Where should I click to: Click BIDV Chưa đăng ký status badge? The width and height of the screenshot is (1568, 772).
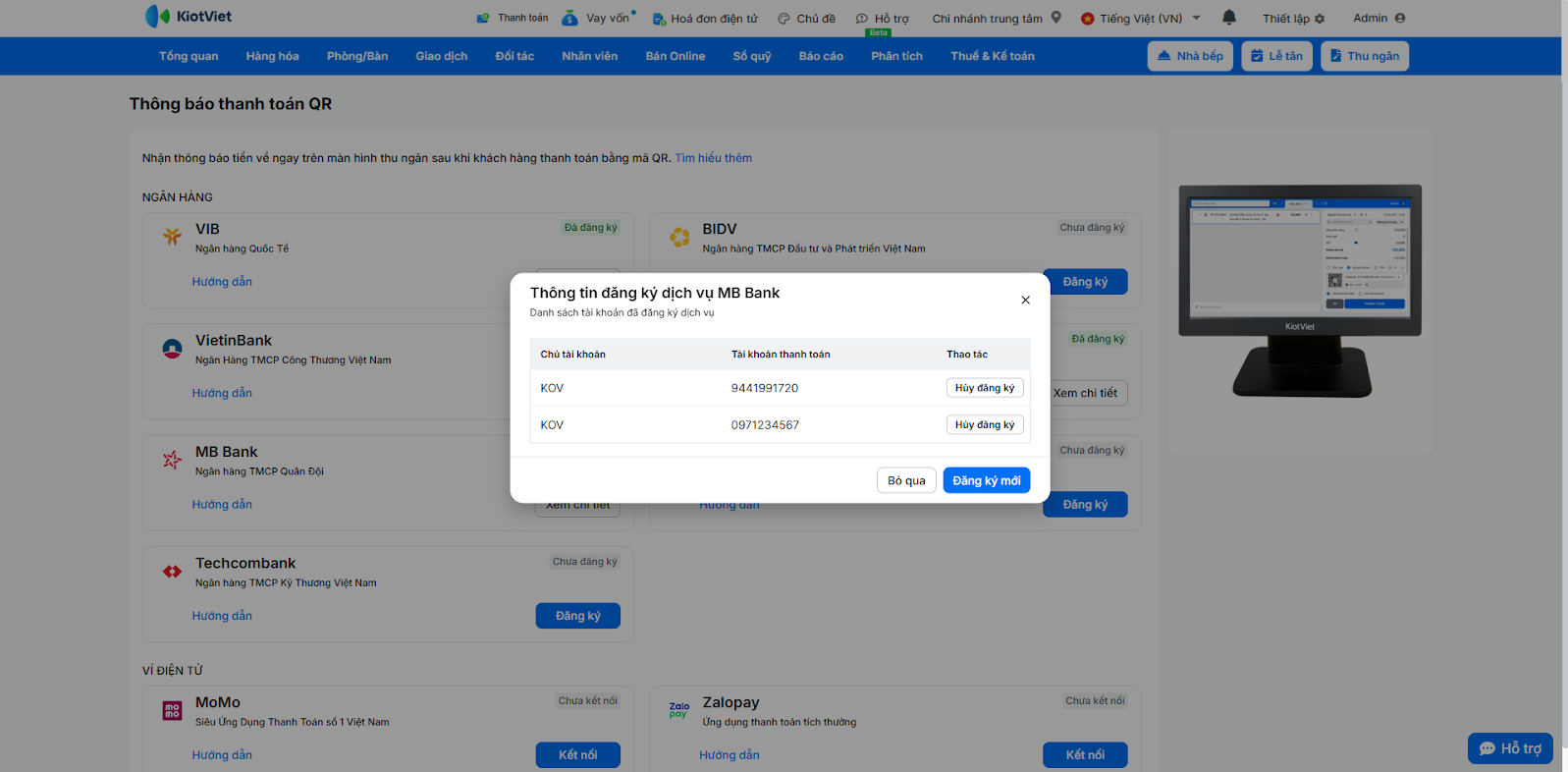click(1092, 228)
